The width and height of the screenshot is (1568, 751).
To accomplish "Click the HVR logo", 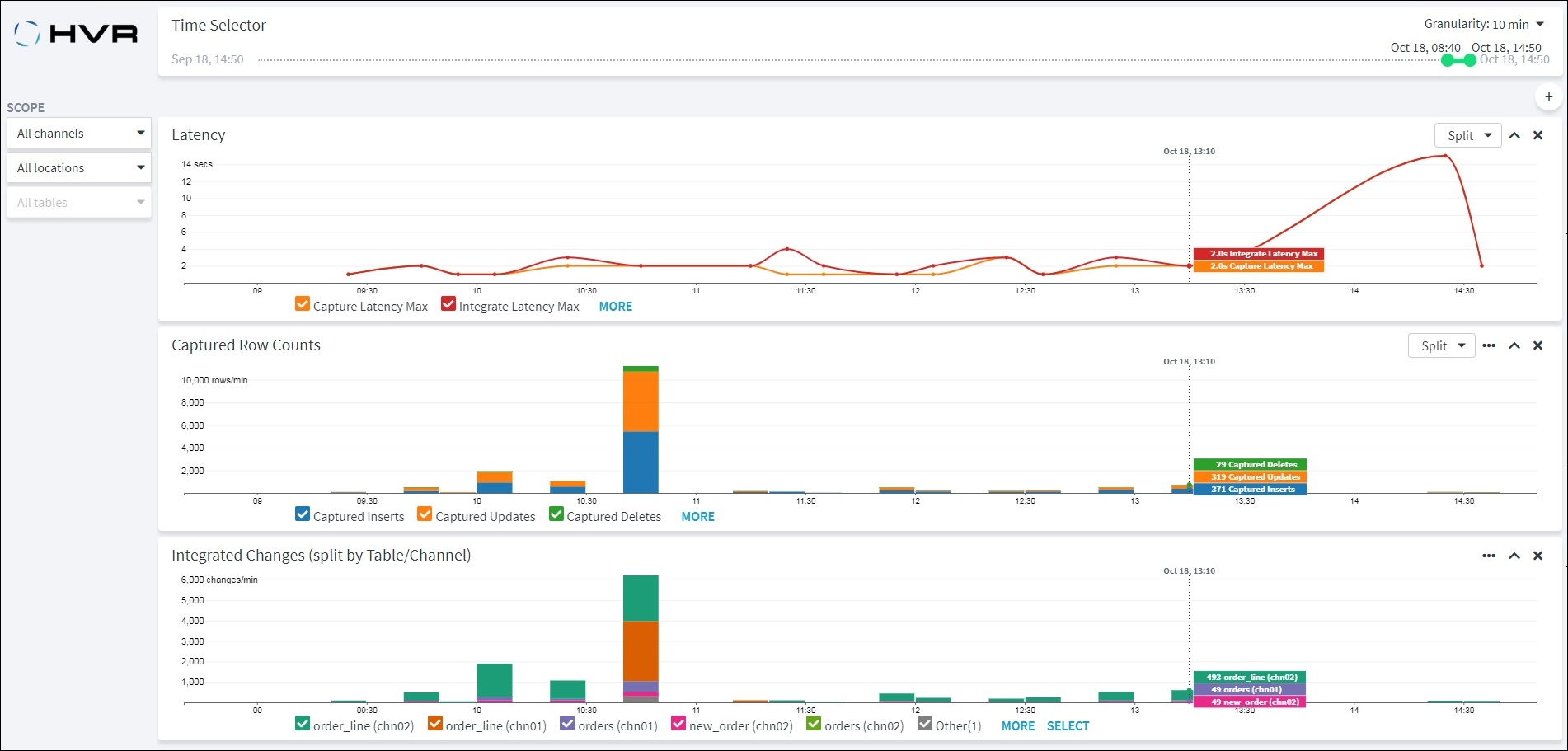I will point(76,33).
